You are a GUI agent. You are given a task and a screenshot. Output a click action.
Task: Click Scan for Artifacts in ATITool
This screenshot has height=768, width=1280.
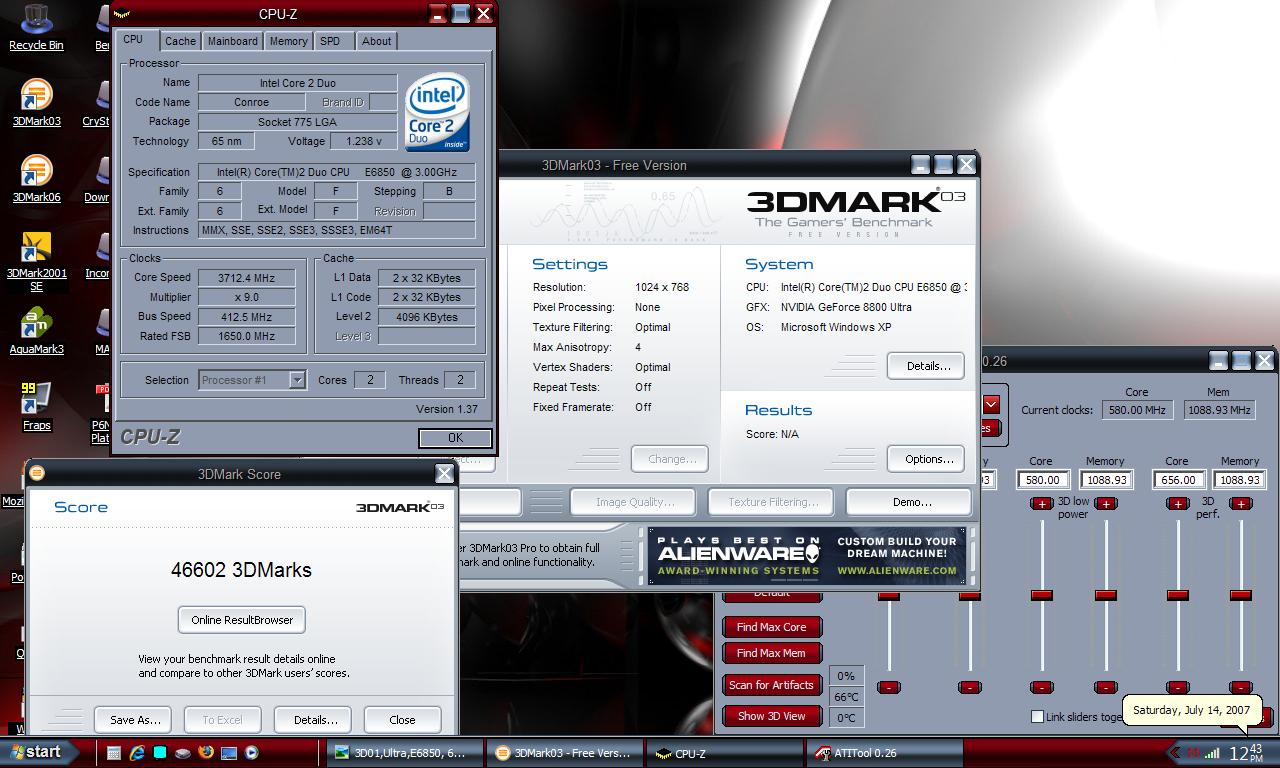(772, 685)
